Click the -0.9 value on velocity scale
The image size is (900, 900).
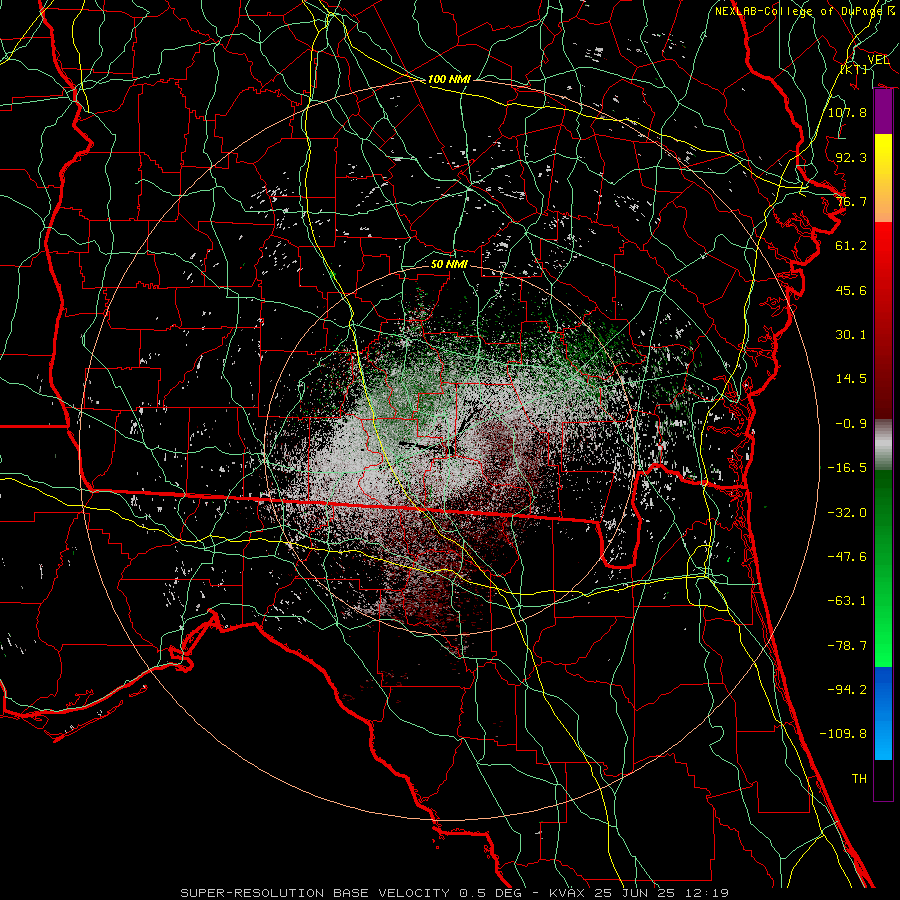pyautogui.click(x=851, y=424)
